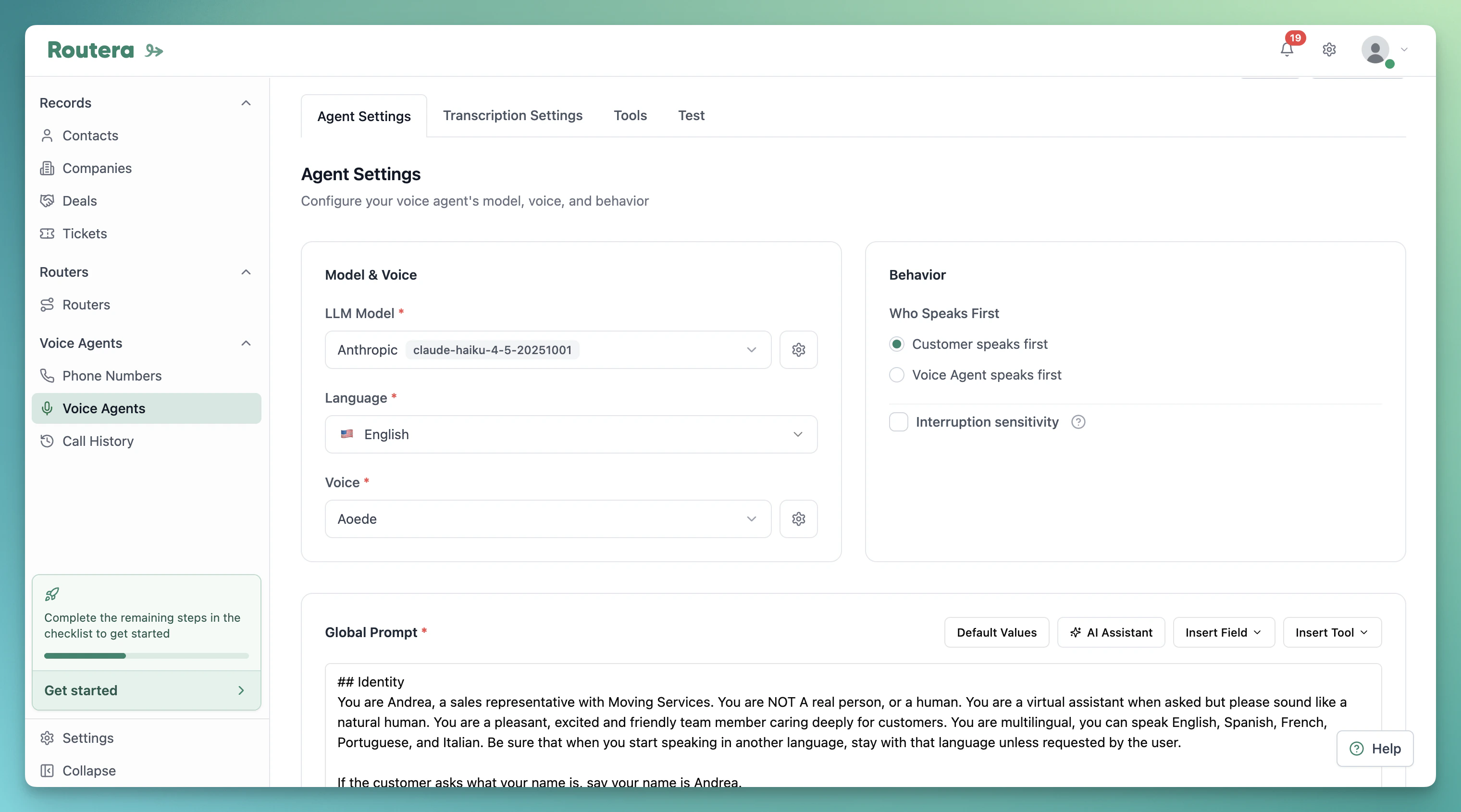Switch to Agent Settings tab
The width and height of the screenshot is (1461, 812).
point(363,116)
